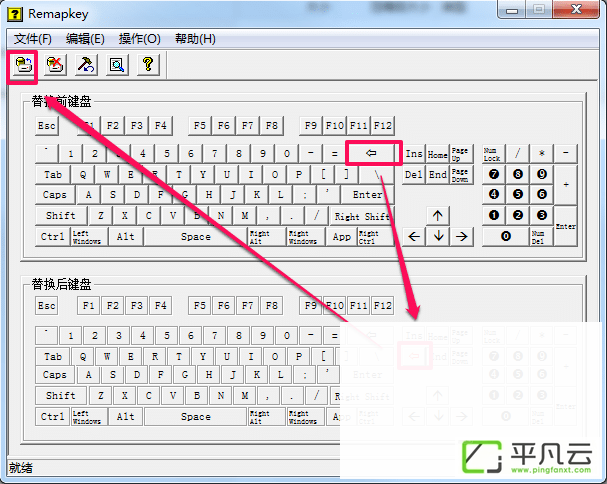Image resolution: width=607 pixels, height=484 pixels.
Task: Select the Q key in 替换后键盘
Action: [x=83, y=357]
